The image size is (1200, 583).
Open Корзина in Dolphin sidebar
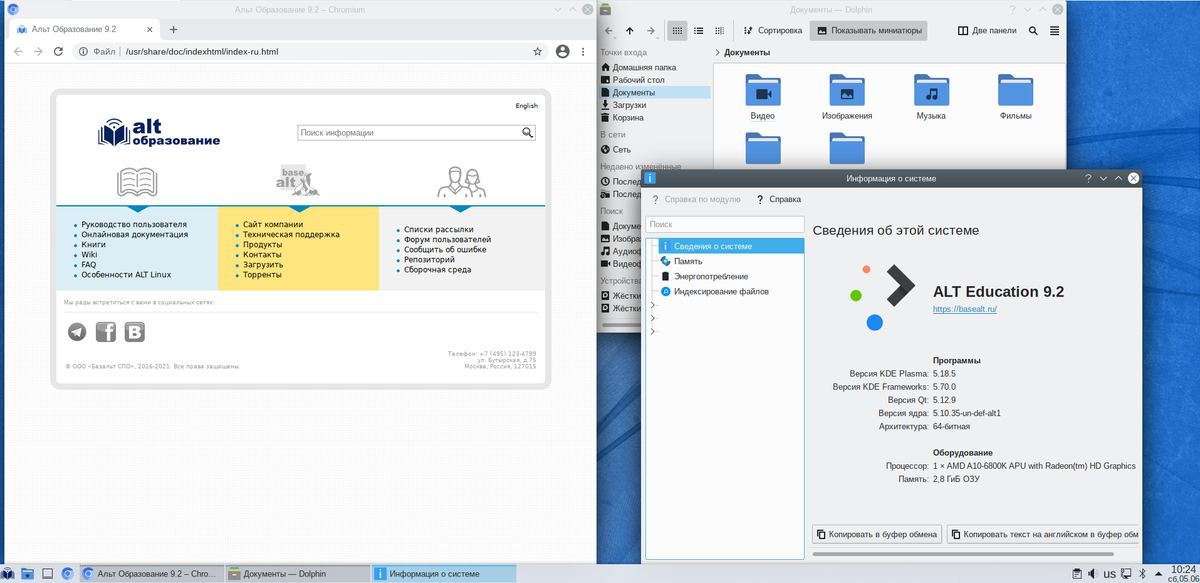point(655,117)
